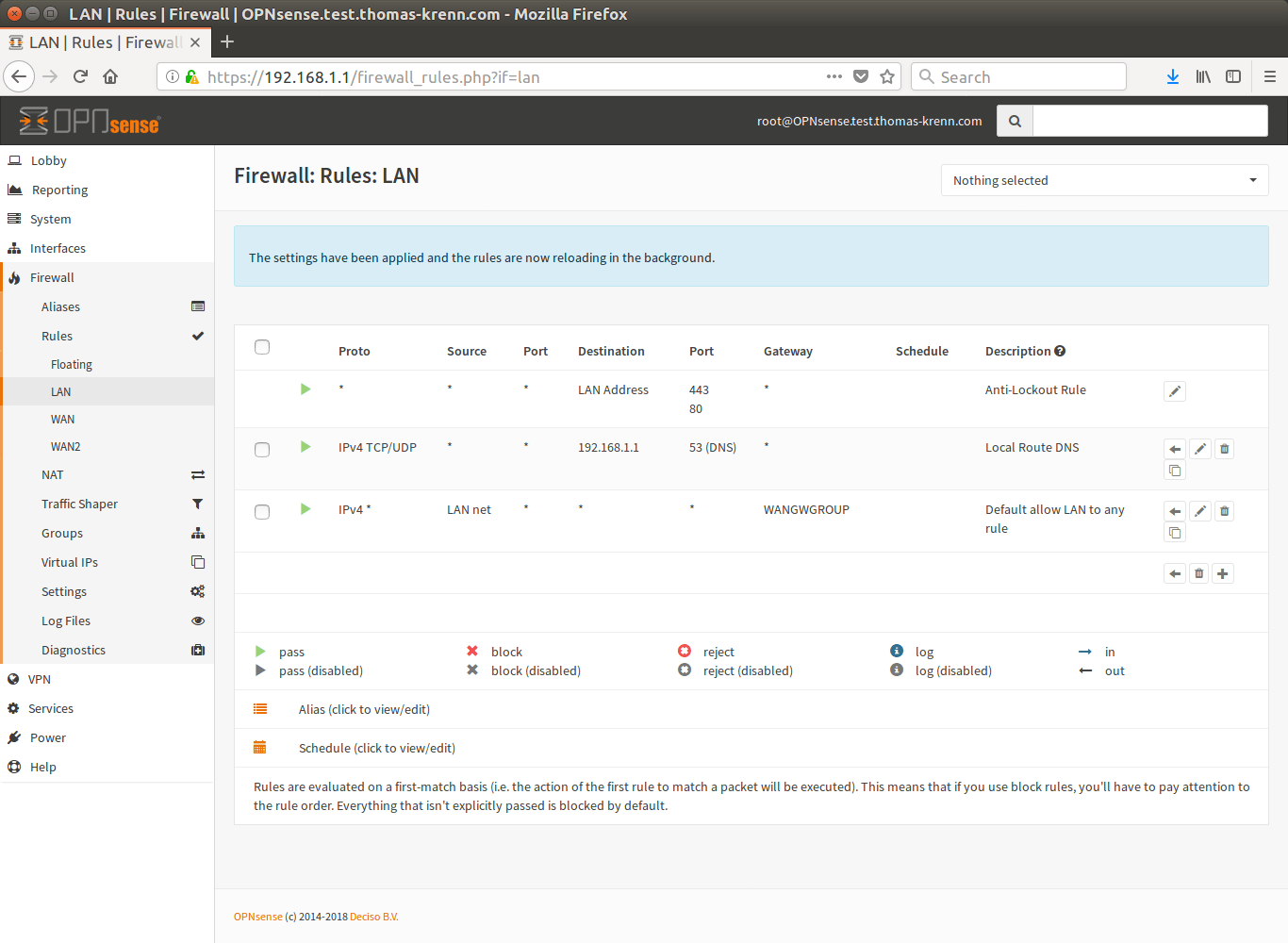This screenshot has height=943, width=1288.
Task: Click the Alias (click to view/edit) link
Action: tap(364, 709)
